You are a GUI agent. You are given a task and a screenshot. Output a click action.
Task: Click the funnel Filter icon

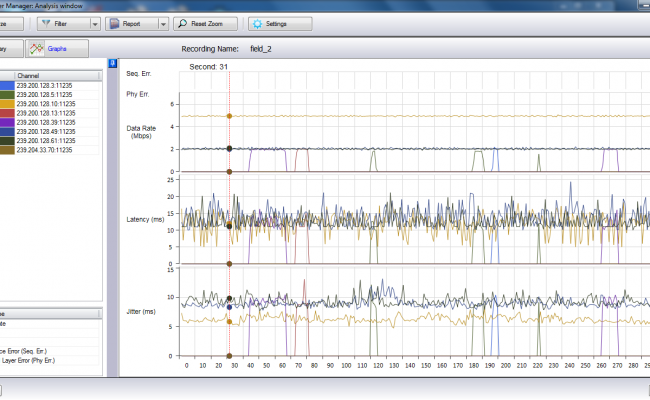pos(46,23)
